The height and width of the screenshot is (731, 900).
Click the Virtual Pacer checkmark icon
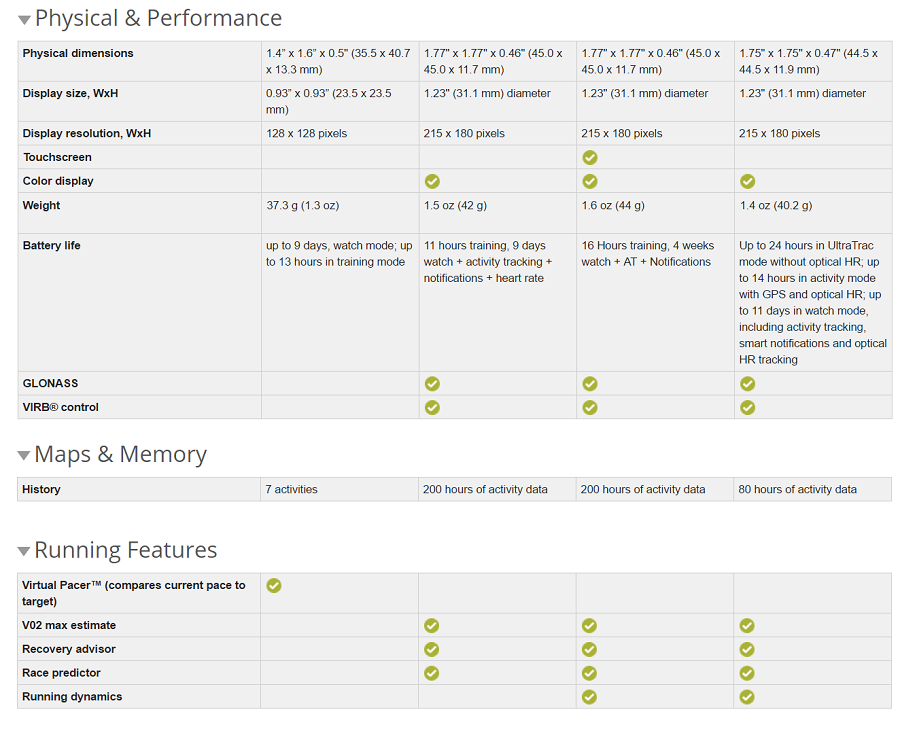[x=274, y=585]
